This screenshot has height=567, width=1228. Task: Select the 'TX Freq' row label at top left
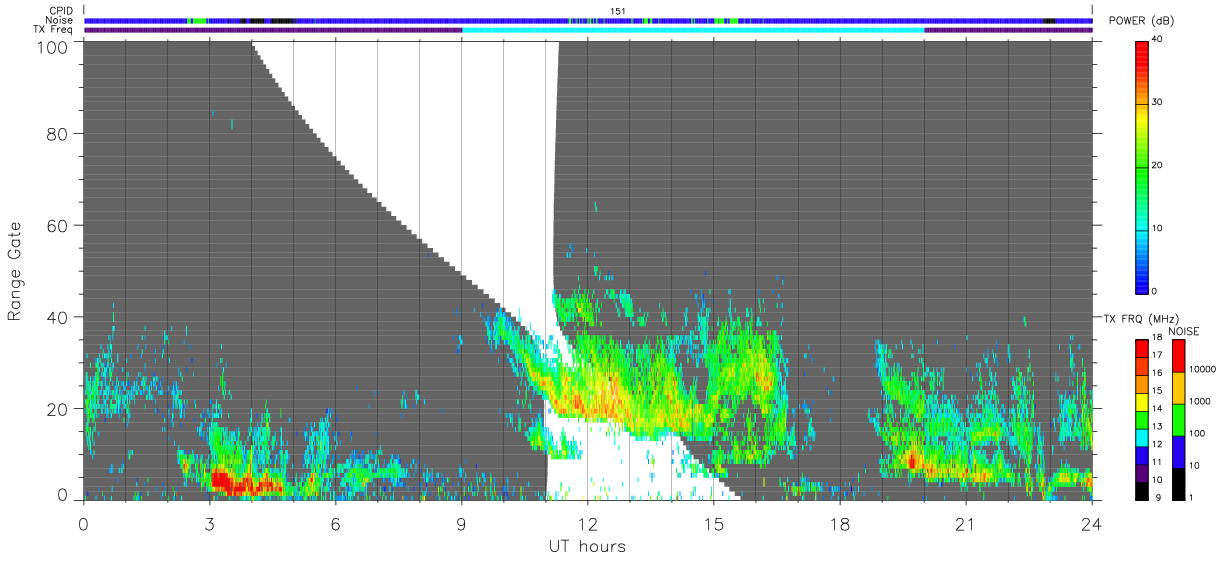pyautogui.click(x=54, y=30)
